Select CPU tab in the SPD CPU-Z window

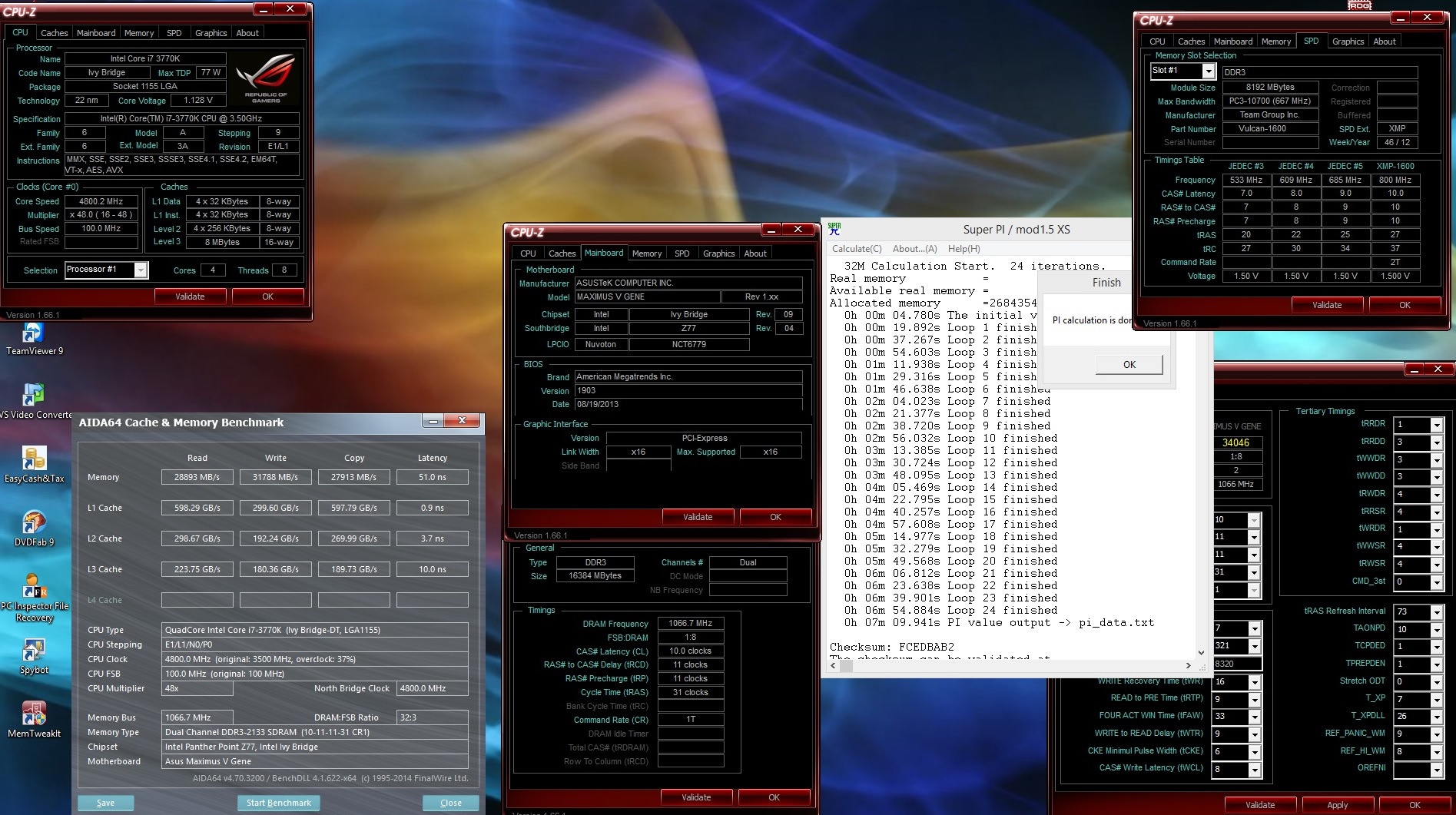coord(1157,41)
